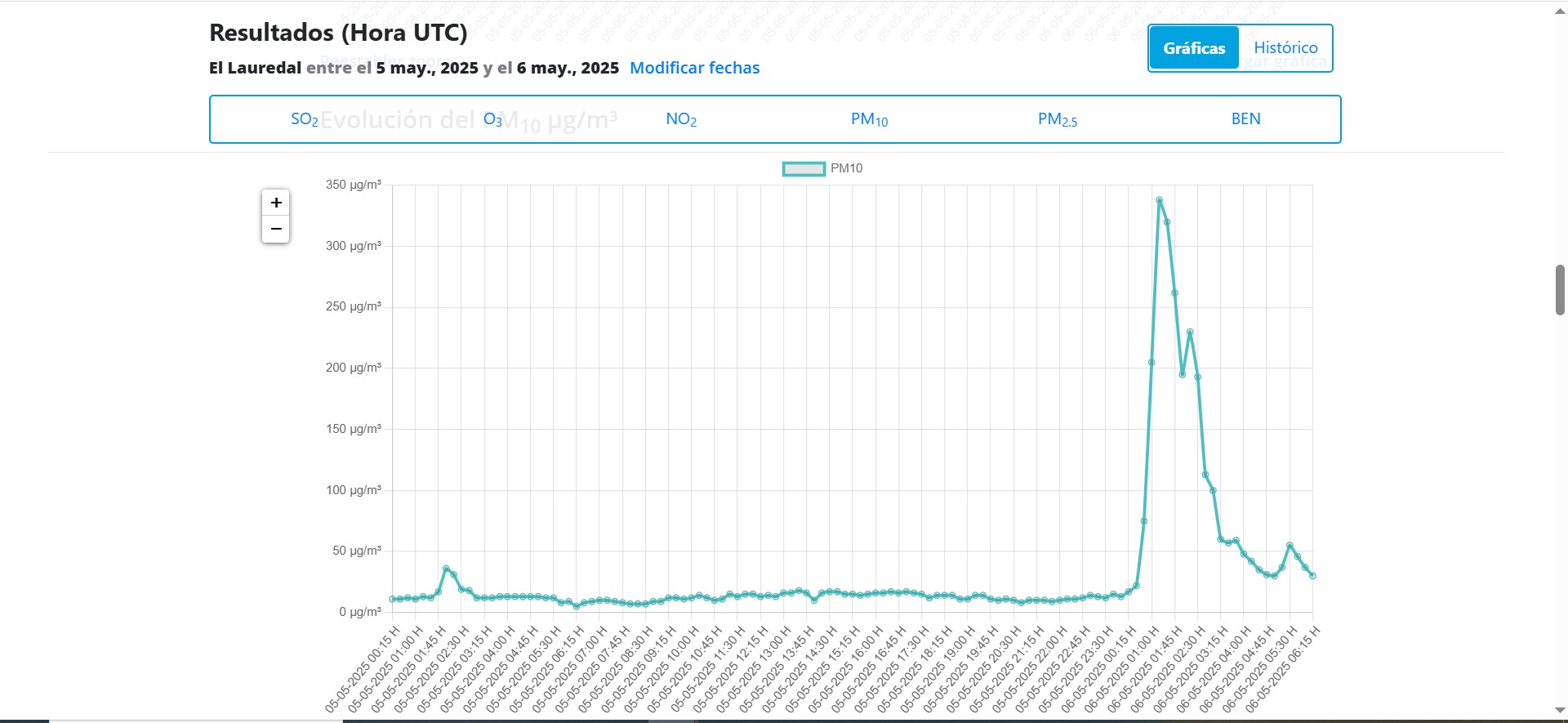
Task: Click the 350 µg/m³ axis label
Action: click(354, 185)
